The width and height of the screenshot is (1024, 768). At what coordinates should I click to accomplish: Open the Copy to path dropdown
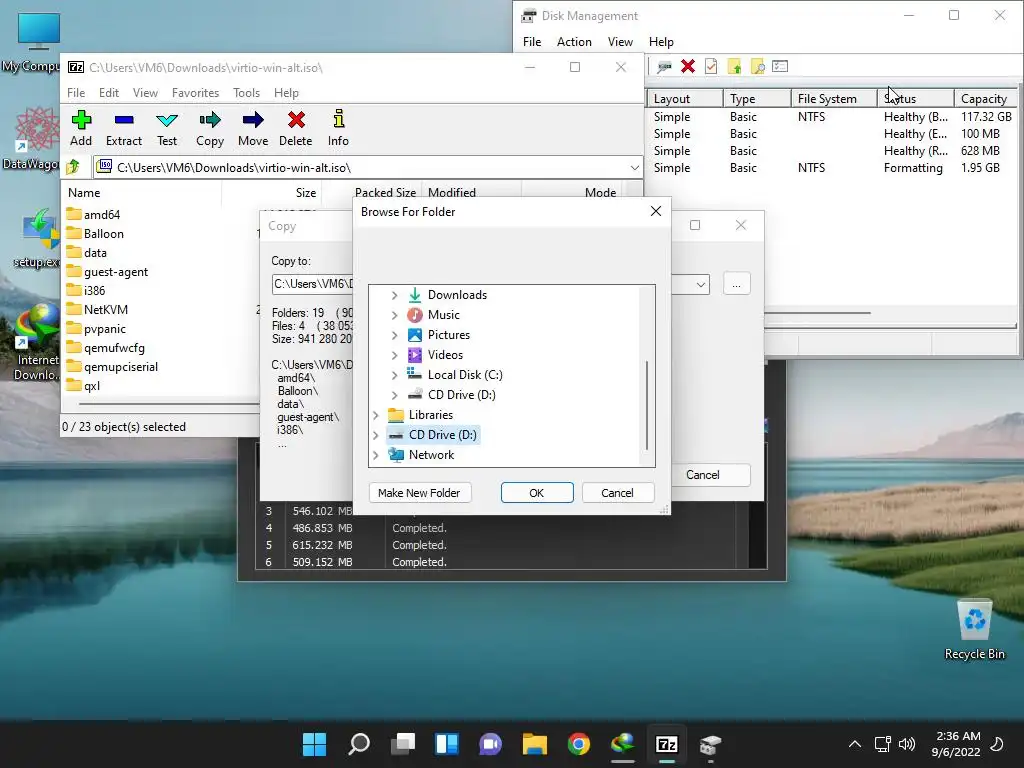tap(701, 284)
